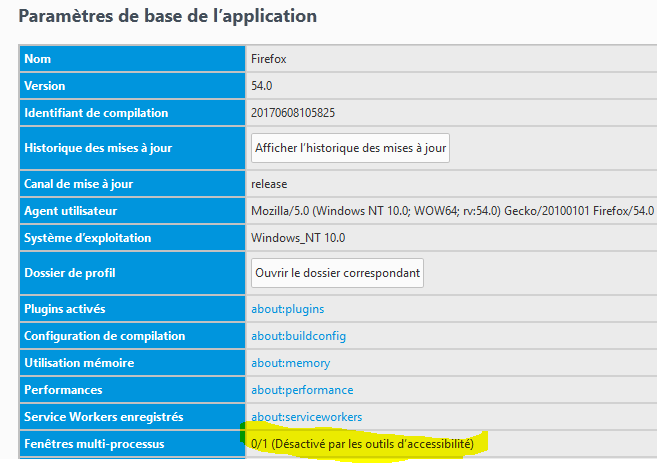The height and width of the screenshot is (463, 657).
Task: Click the 'Paramètres de base de l'application' heading
Action: click(x=168, y=16)
